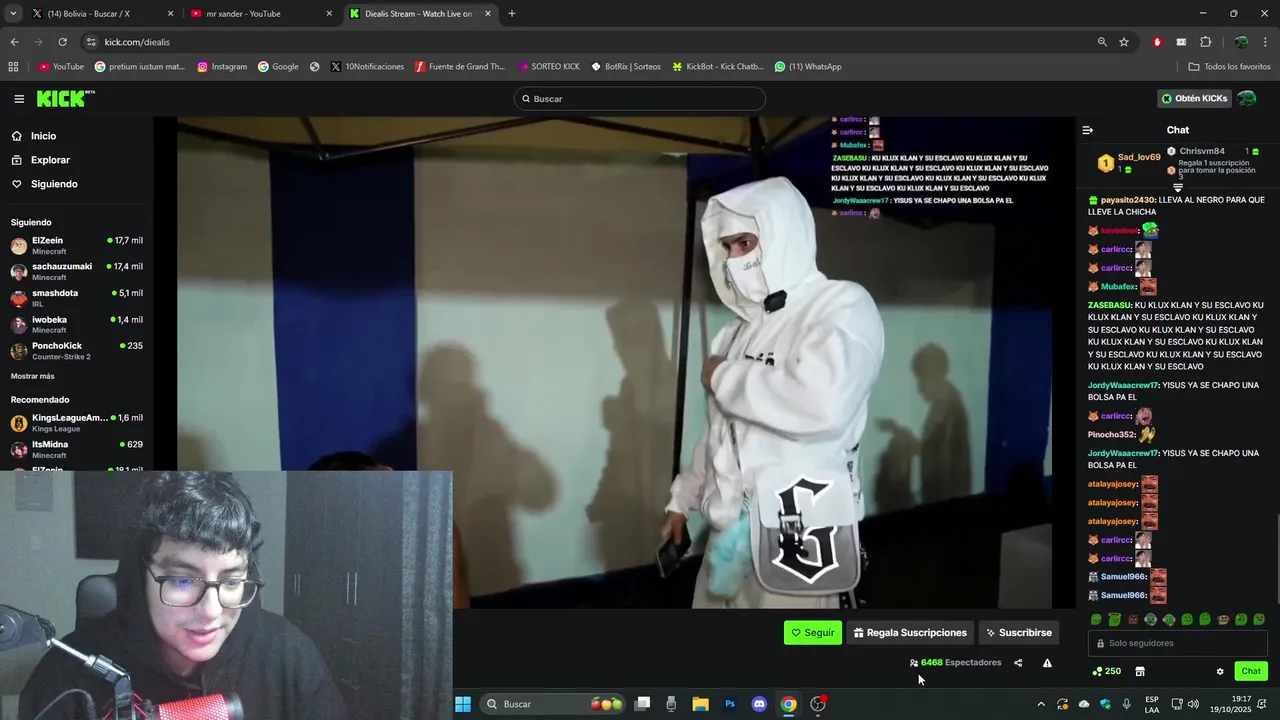Image resolution: width=1280 pixels, height=720 pixels.
Task: Open the tab search dropdown arrow
Action: (x=13, y=14)
